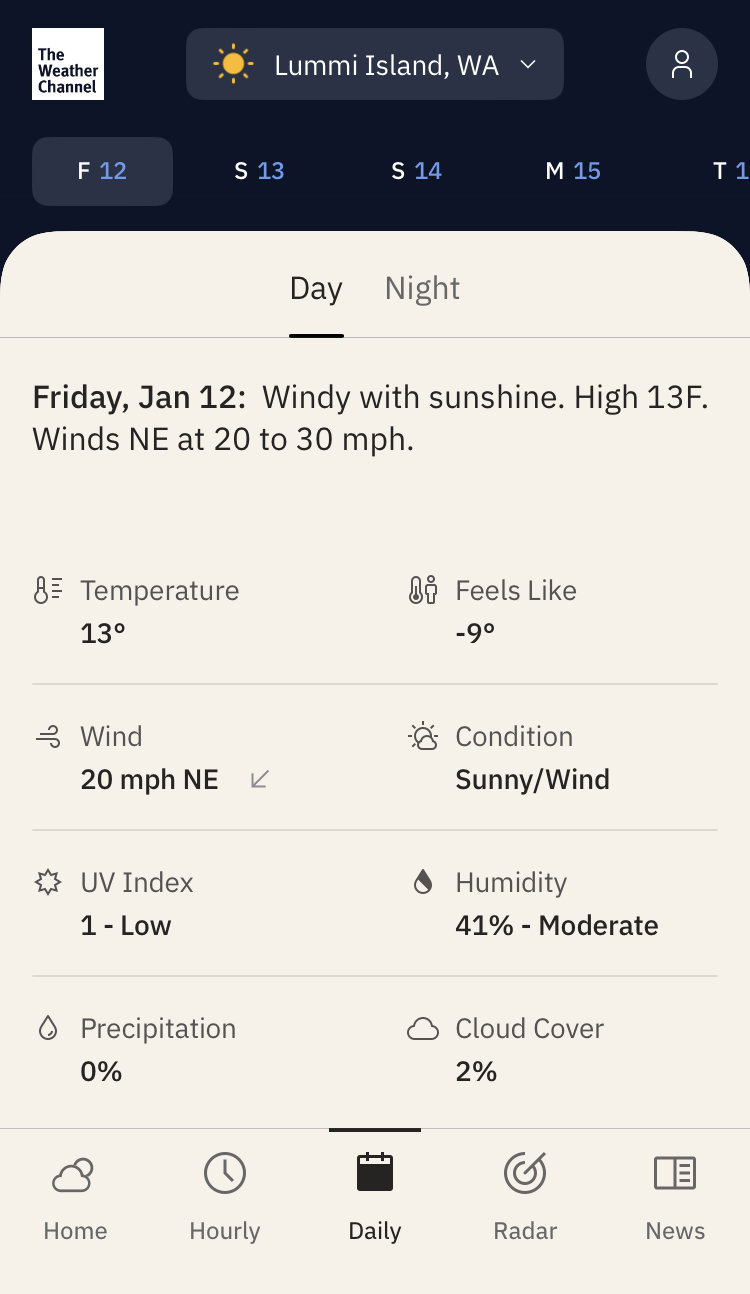Screen dimensions: 750x1294
Task: Open the Radar icon
Action: 525,1173
